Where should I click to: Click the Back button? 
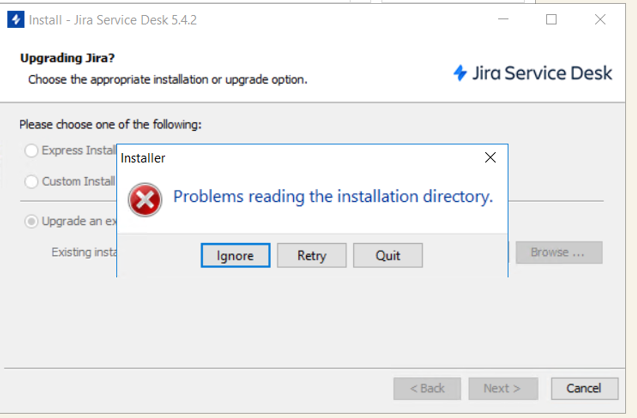427,388
